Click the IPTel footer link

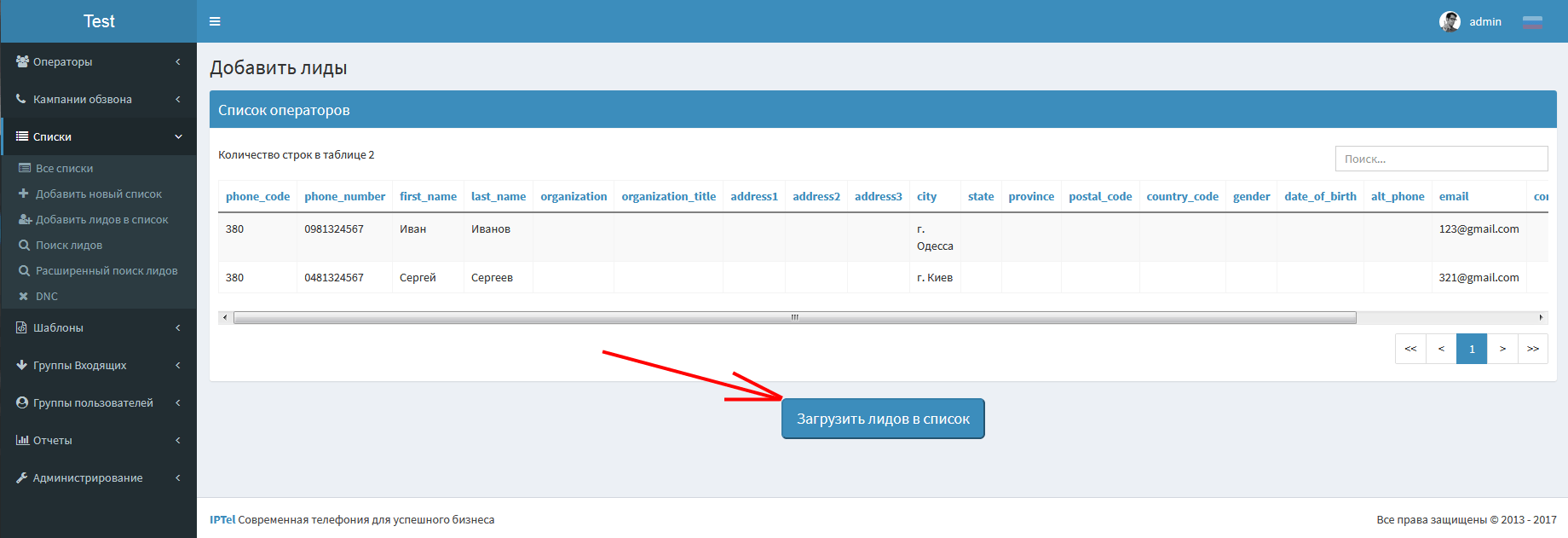coord(222,519)
